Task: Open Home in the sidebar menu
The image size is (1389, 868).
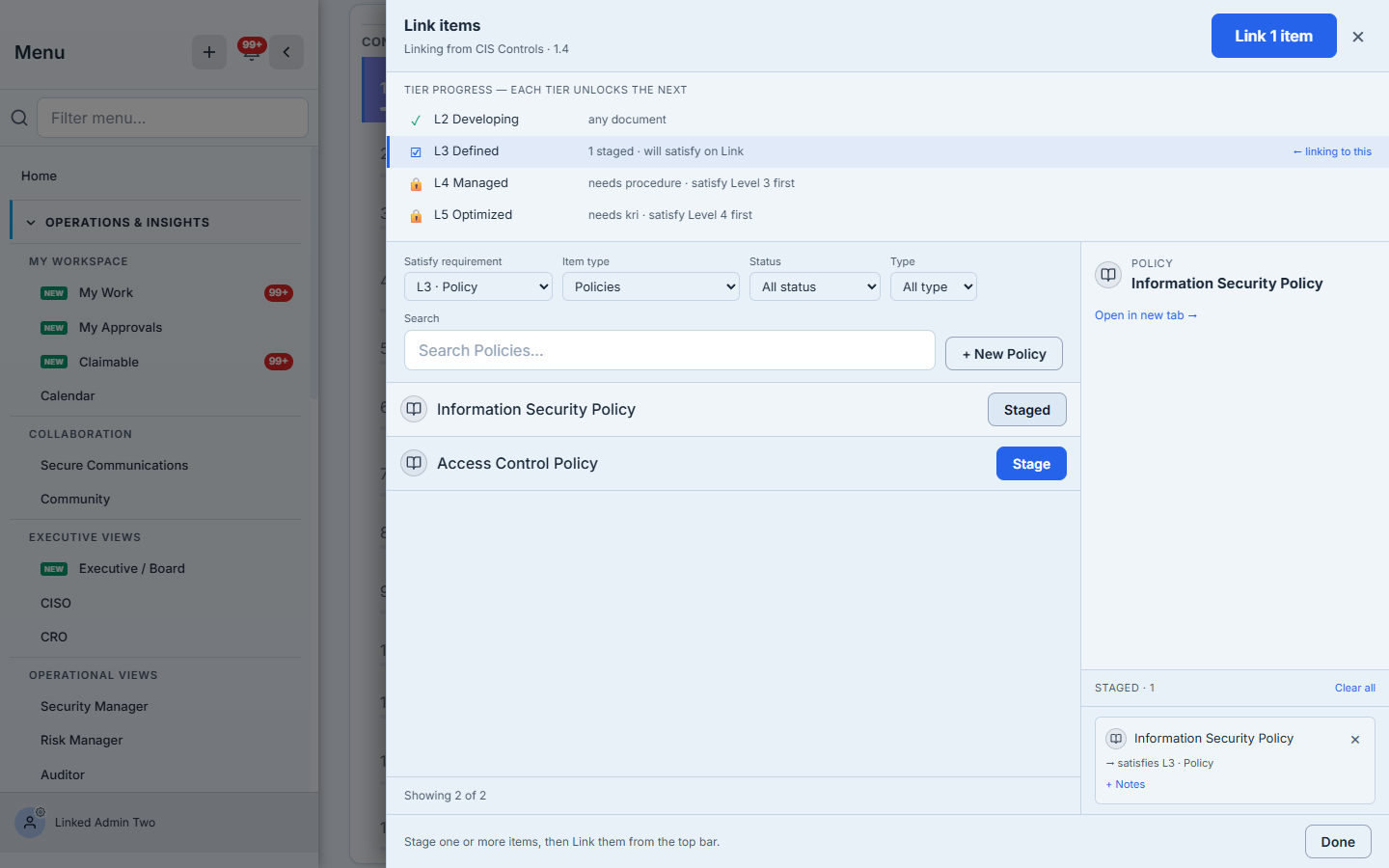Action: (39, 176)
